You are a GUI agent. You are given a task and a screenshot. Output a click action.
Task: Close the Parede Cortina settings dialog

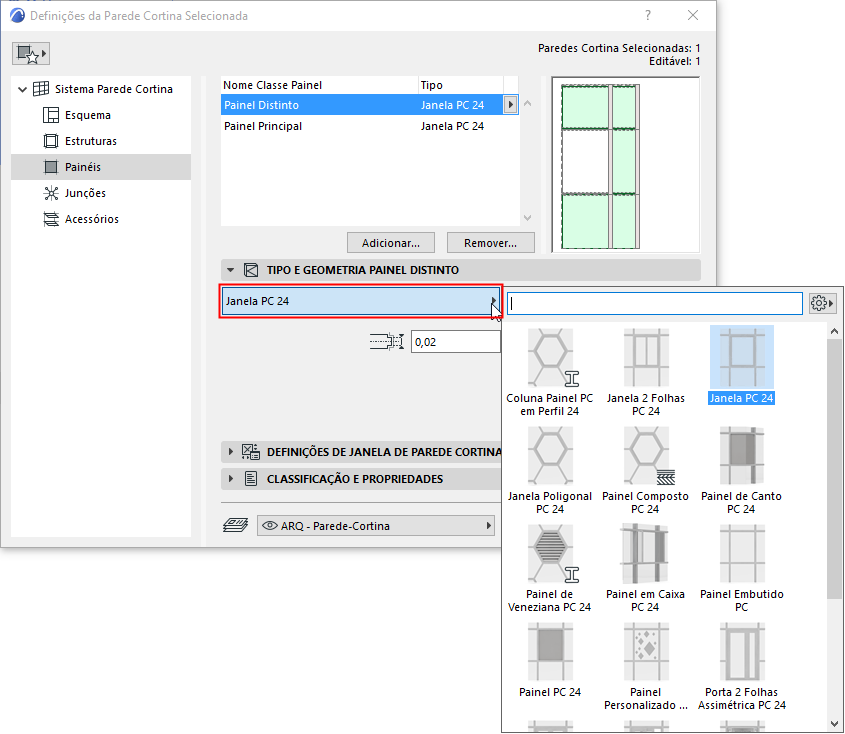pos(693,15)
